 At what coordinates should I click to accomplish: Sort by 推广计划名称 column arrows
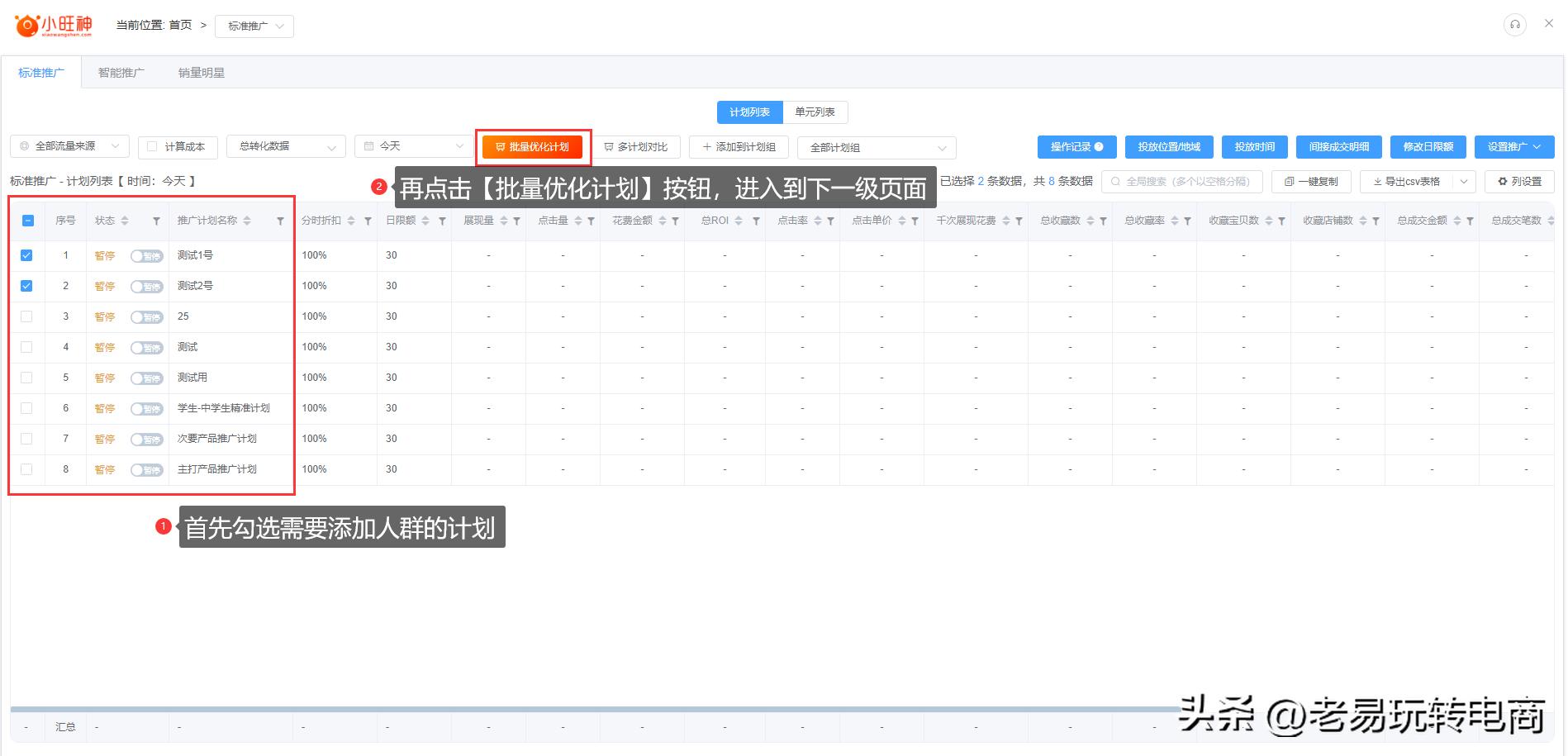click(247, 221)
